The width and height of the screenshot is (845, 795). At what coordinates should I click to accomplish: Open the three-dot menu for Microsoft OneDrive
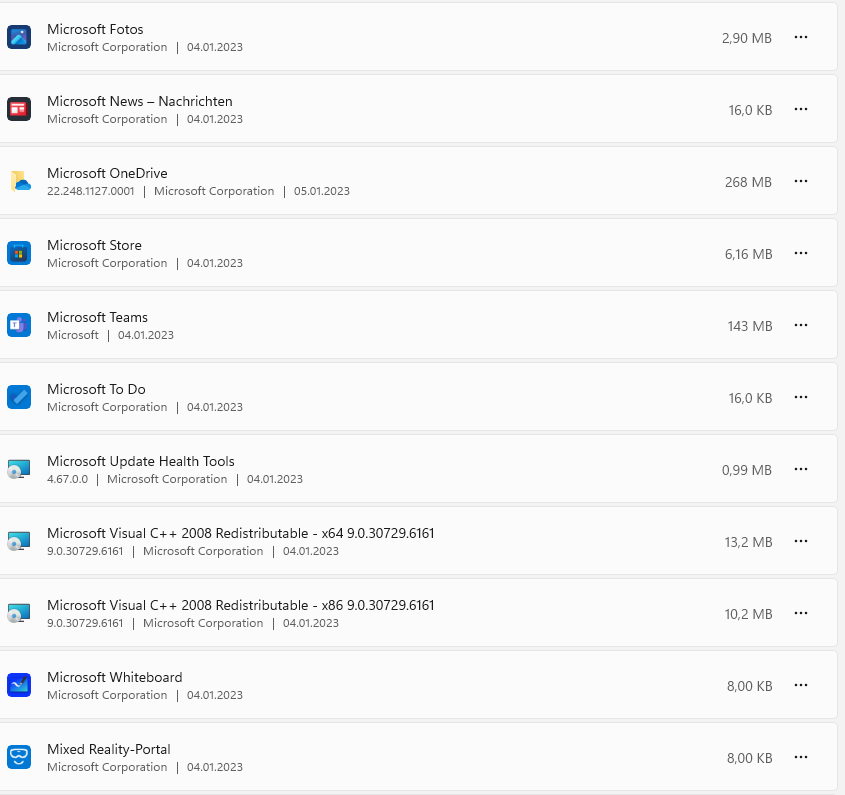click(800, 181)
